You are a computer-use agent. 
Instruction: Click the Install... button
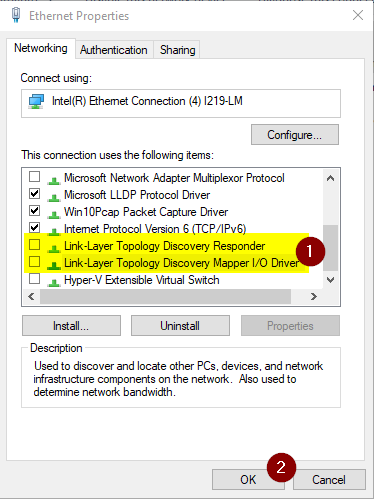tap(71, 326)
